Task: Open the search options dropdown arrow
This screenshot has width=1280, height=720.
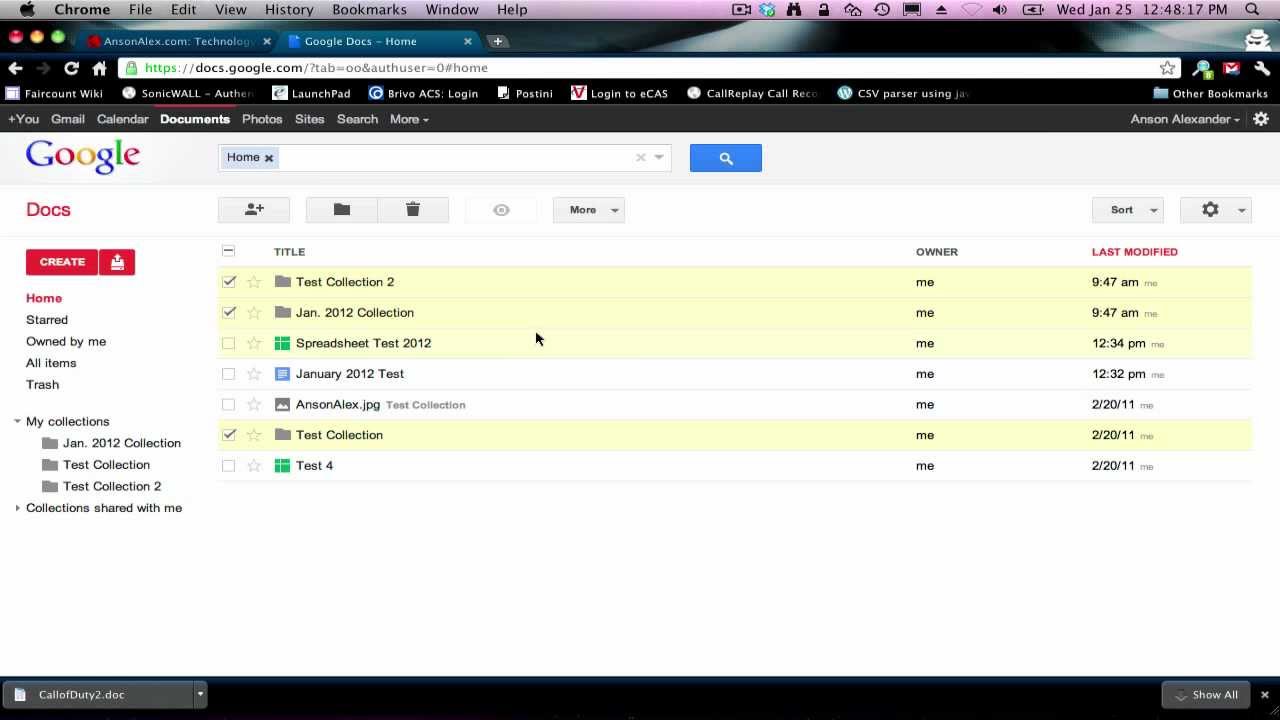Action: click(x=659, y=158)
